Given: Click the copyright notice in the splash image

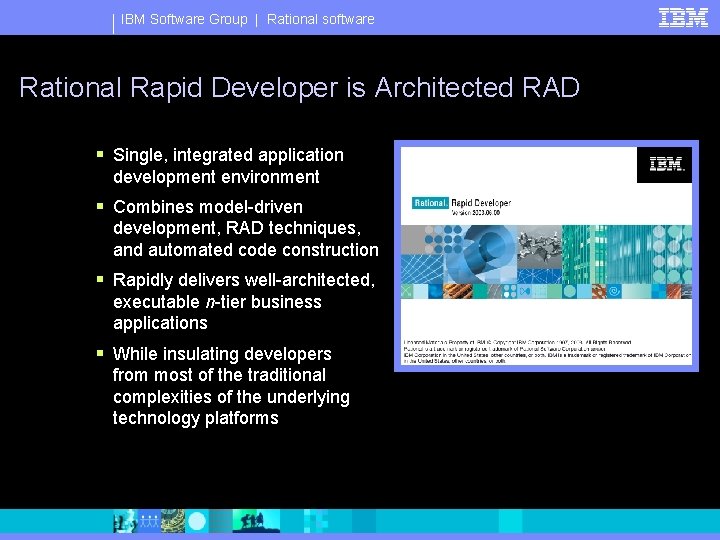Looking at the screenshot, I should click(x=547, y=352).
